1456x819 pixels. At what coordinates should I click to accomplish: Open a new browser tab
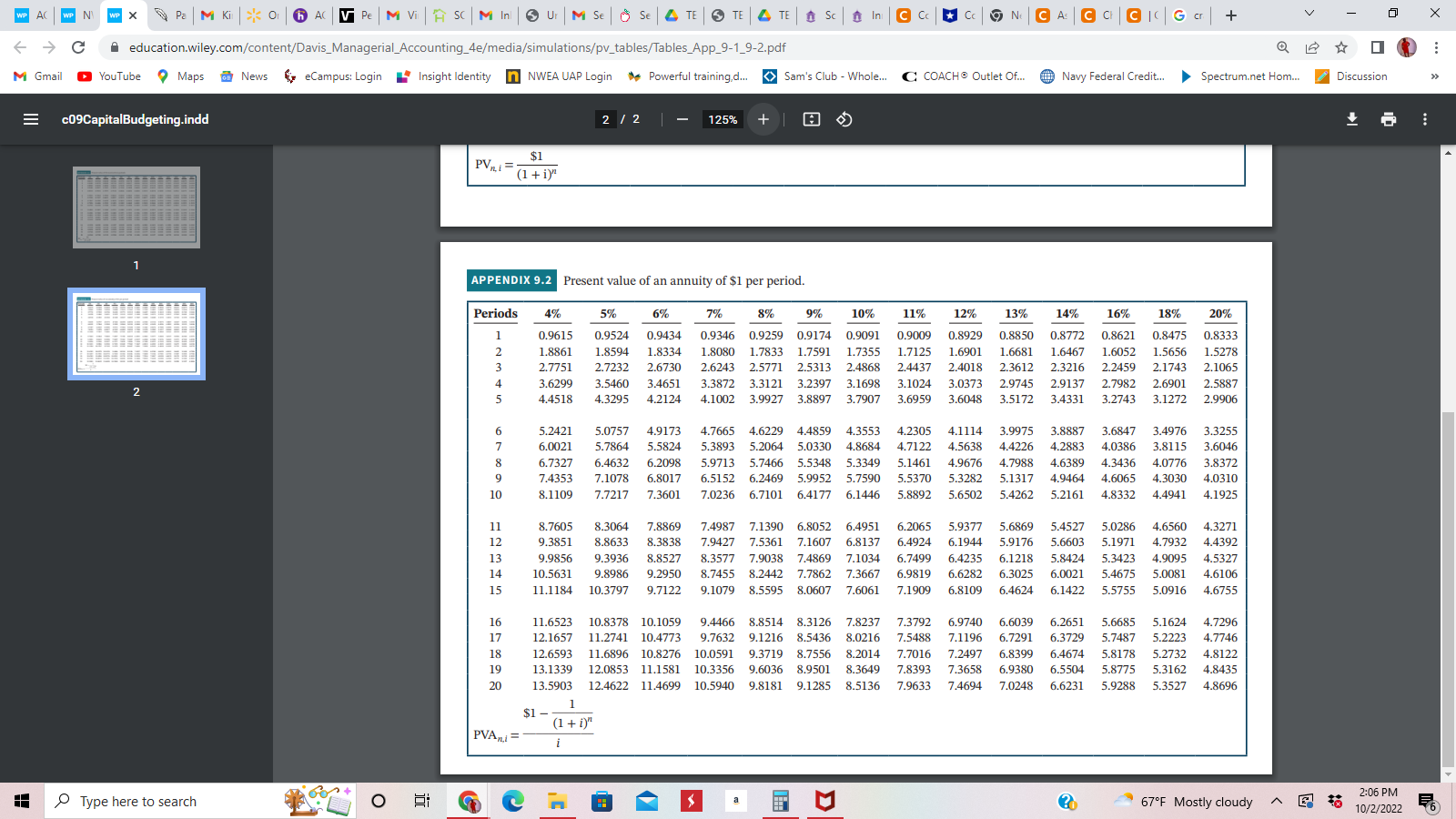coord(1231,15)
